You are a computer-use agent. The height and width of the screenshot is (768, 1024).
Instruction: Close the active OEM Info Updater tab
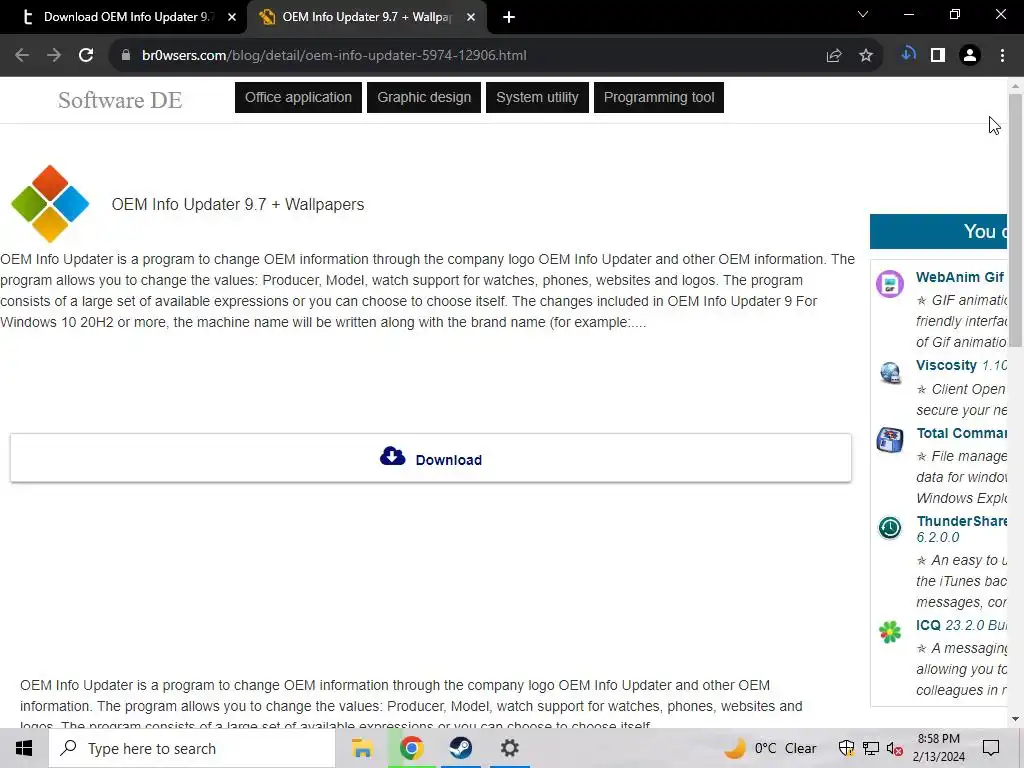point(471,18)
